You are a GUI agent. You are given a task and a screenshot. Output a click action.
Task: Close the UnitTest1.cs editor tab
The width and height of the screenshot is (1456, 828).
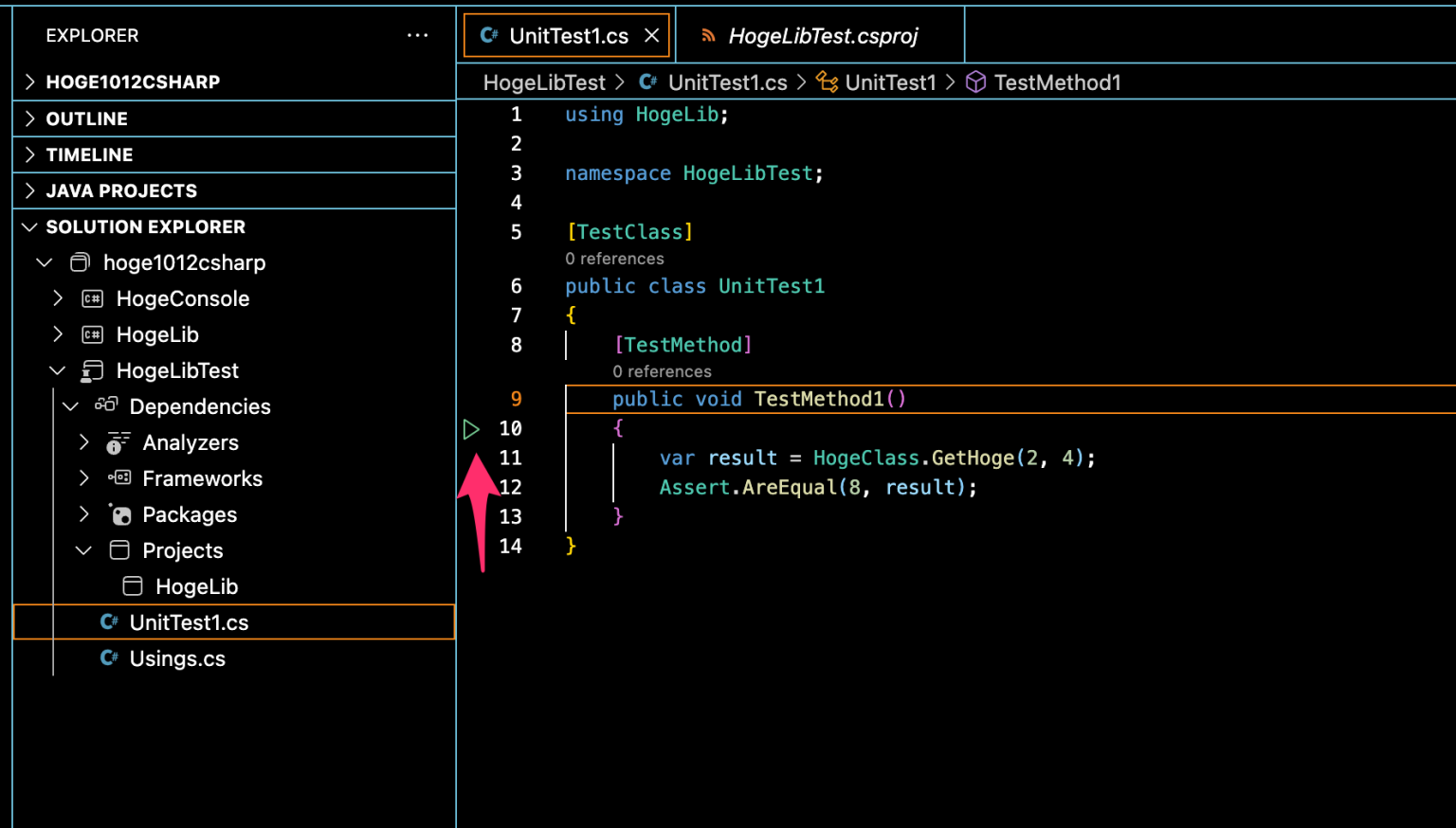651,34
